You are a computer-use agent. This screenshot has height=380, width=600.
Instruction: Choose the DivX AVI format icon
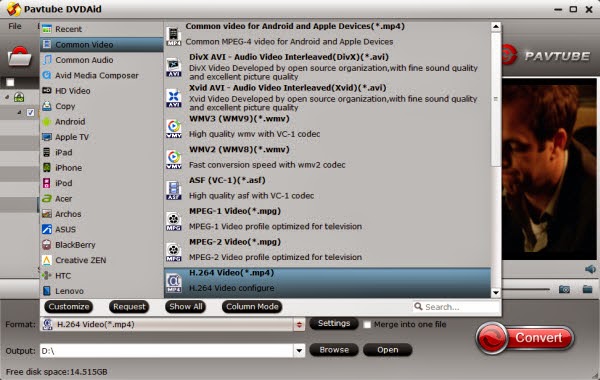coord(174,67)
